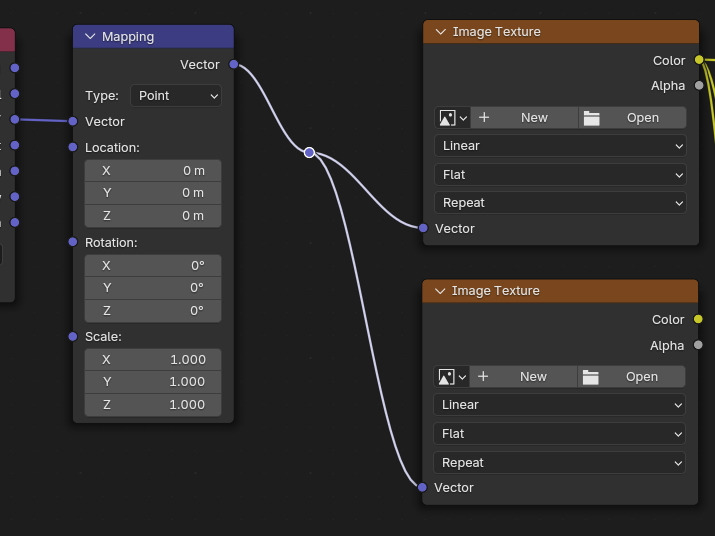The height and width of the screenshot is (536, 715).
Task: Open lower Image Texture Repeat extension dropdown
Action: tap(560, 463)
